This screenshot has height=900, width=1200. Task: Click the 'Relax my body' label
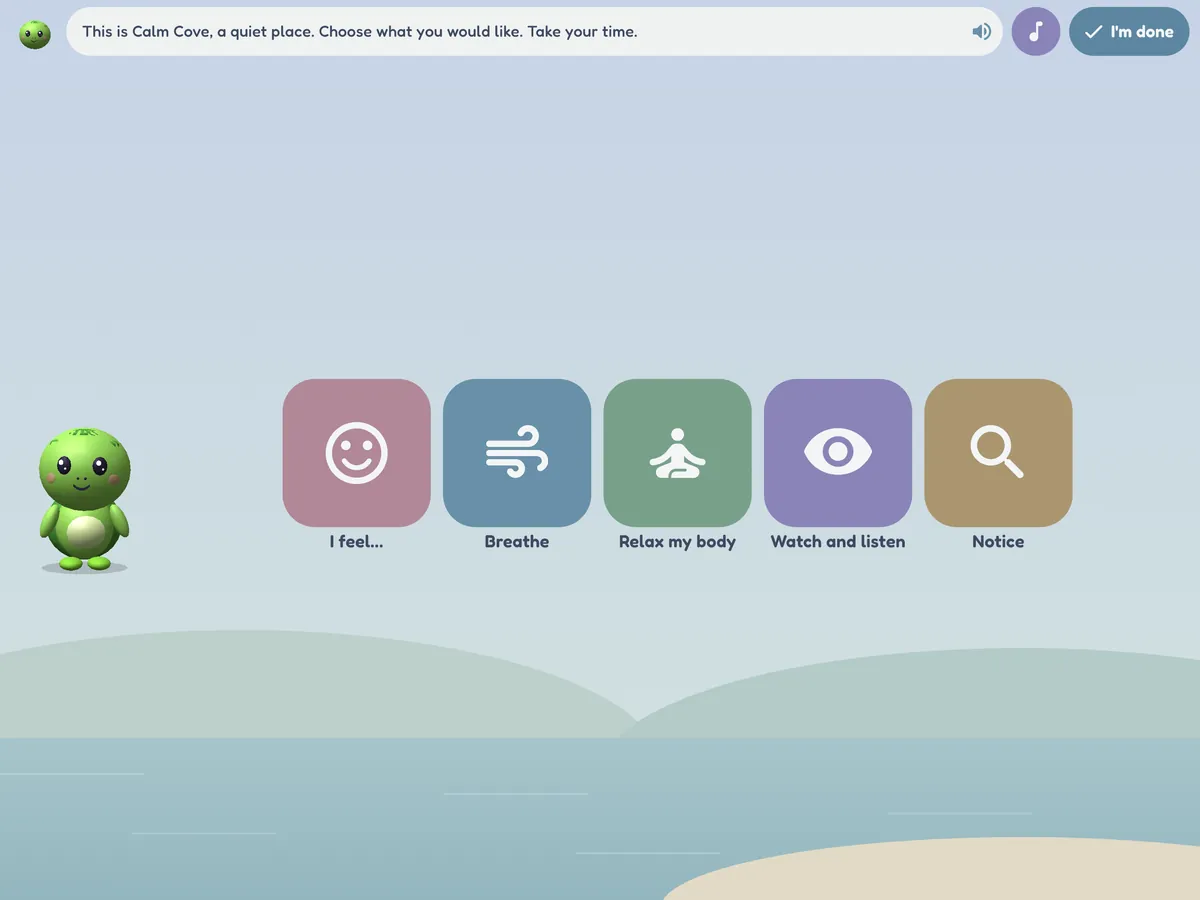point(677,542)
